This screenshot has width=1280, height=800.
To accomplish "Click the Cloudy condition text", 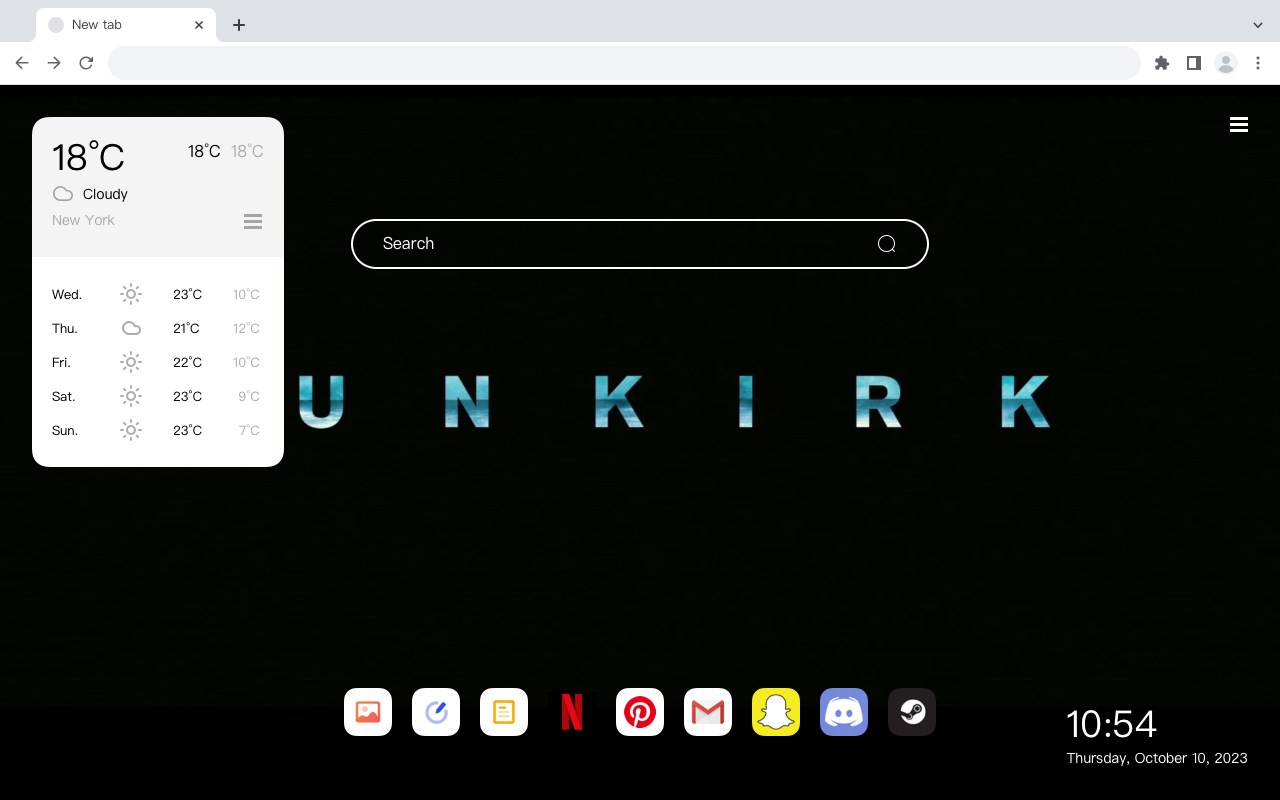I will pos(105,194).
